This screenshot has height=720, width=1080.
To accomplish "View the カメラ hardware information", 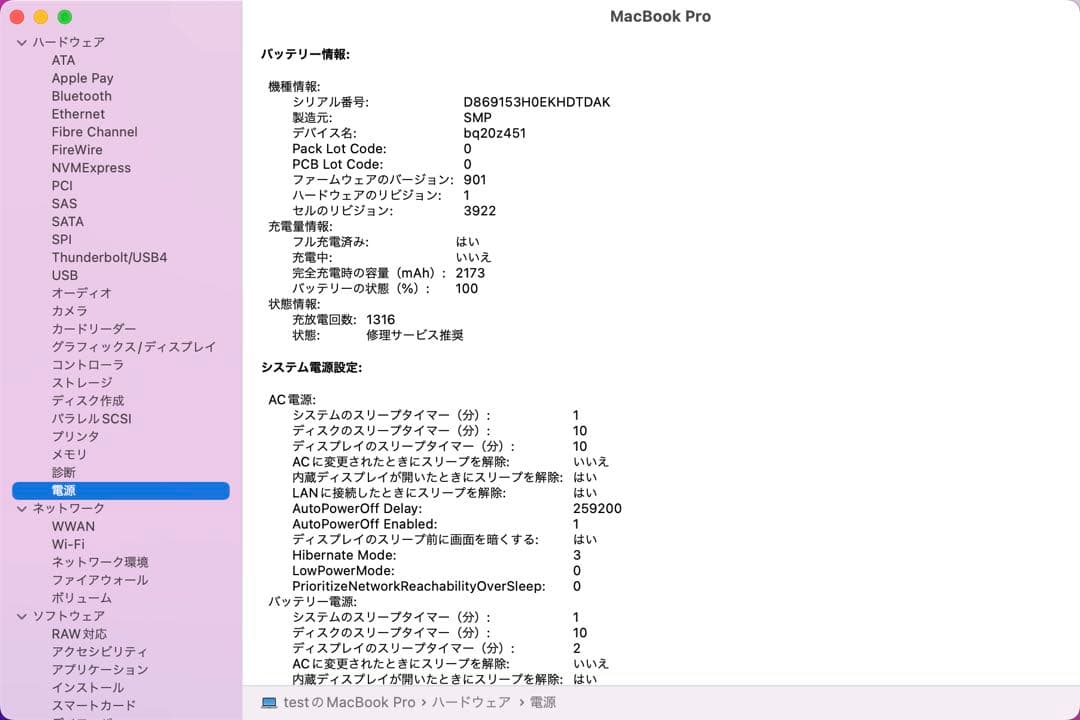I will (69, 311).
